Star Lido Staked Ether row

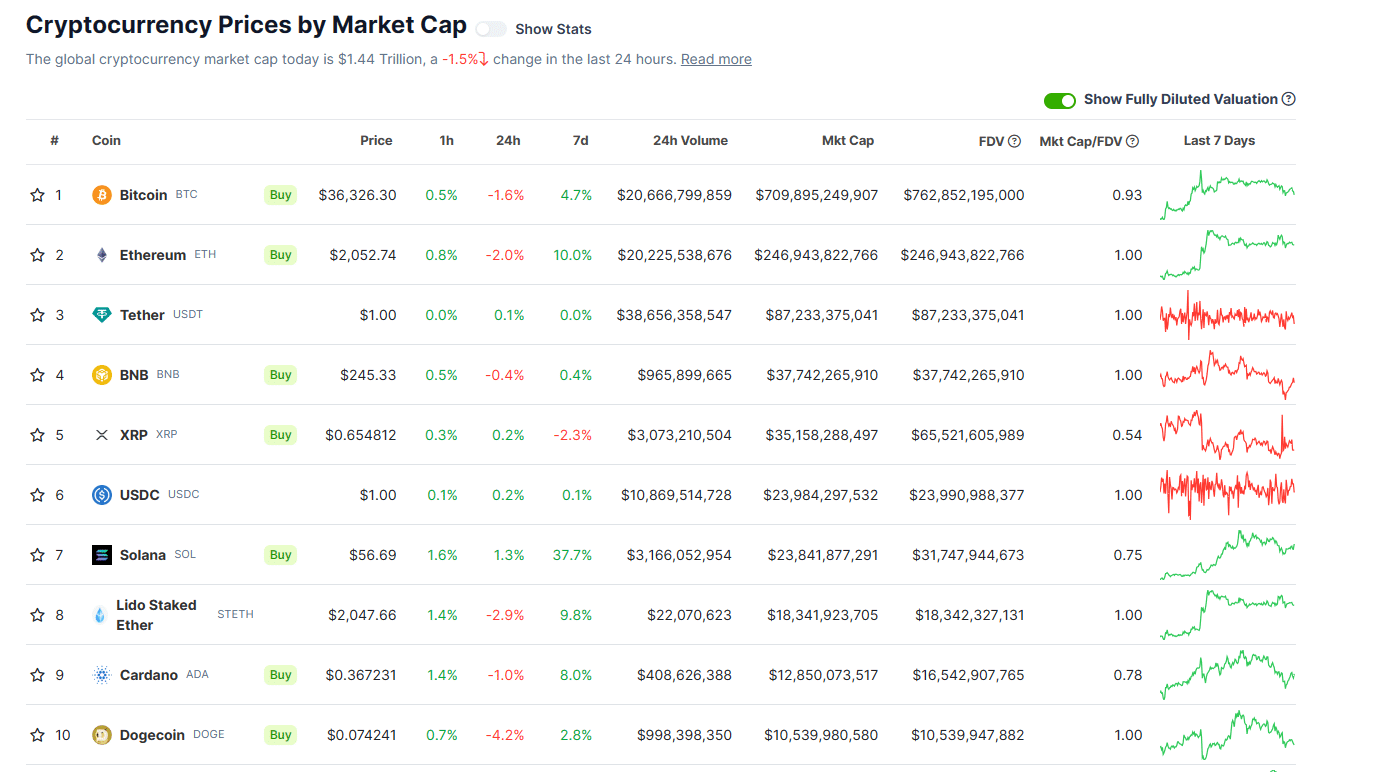37,615
